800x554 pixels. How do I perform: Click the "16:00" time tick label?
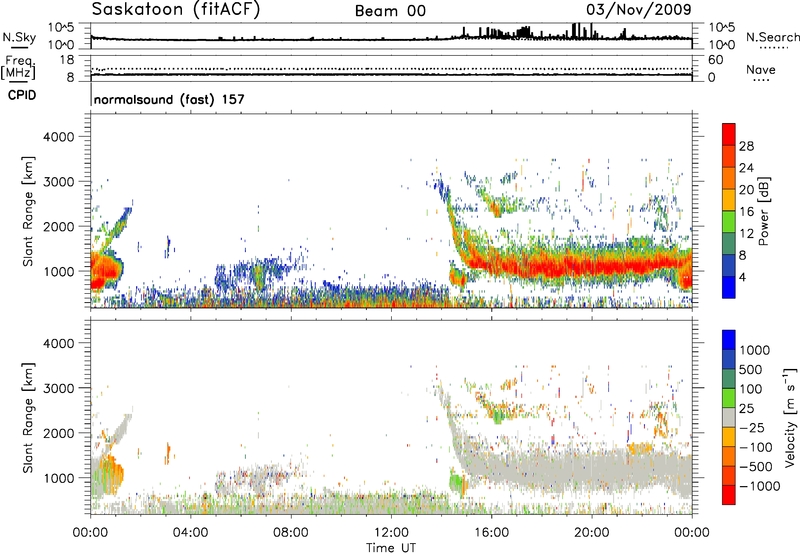[x=491, y=533]
